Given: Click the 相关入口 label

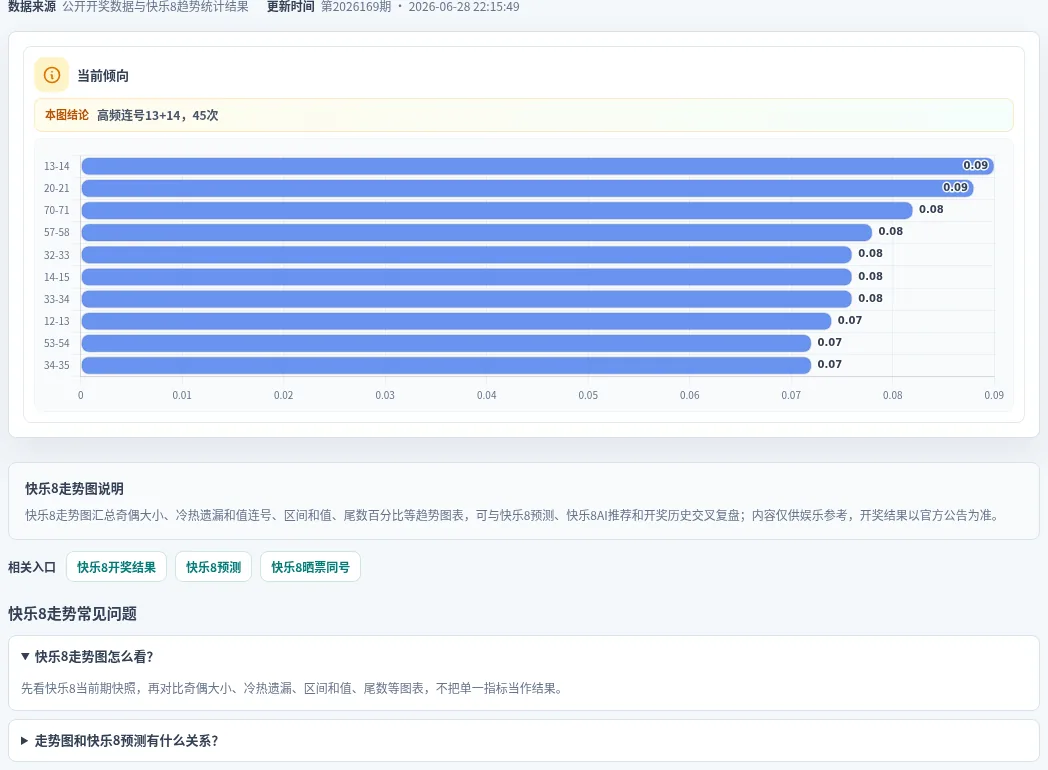Looking at the screenshot, I should 32,567.
